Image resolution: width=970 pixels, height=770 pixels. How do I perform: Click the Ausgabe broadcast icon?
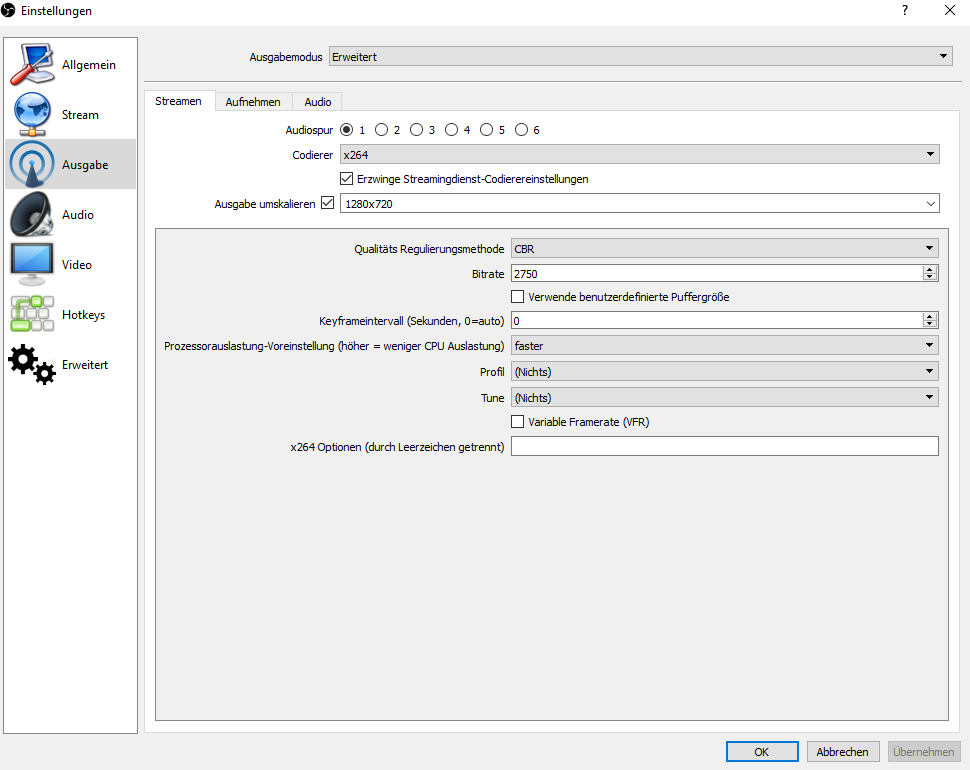pos(32,165)
